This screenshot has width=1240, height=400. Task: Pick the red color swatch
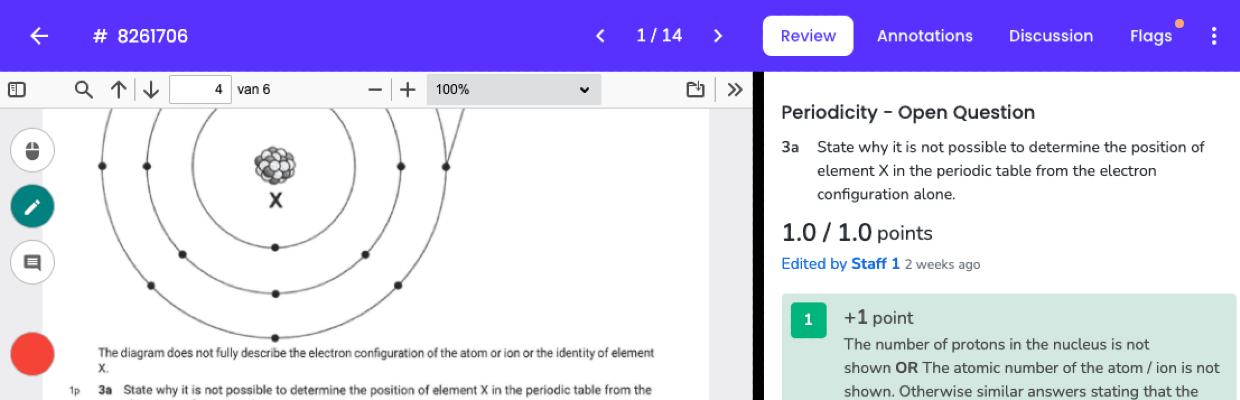32,354
